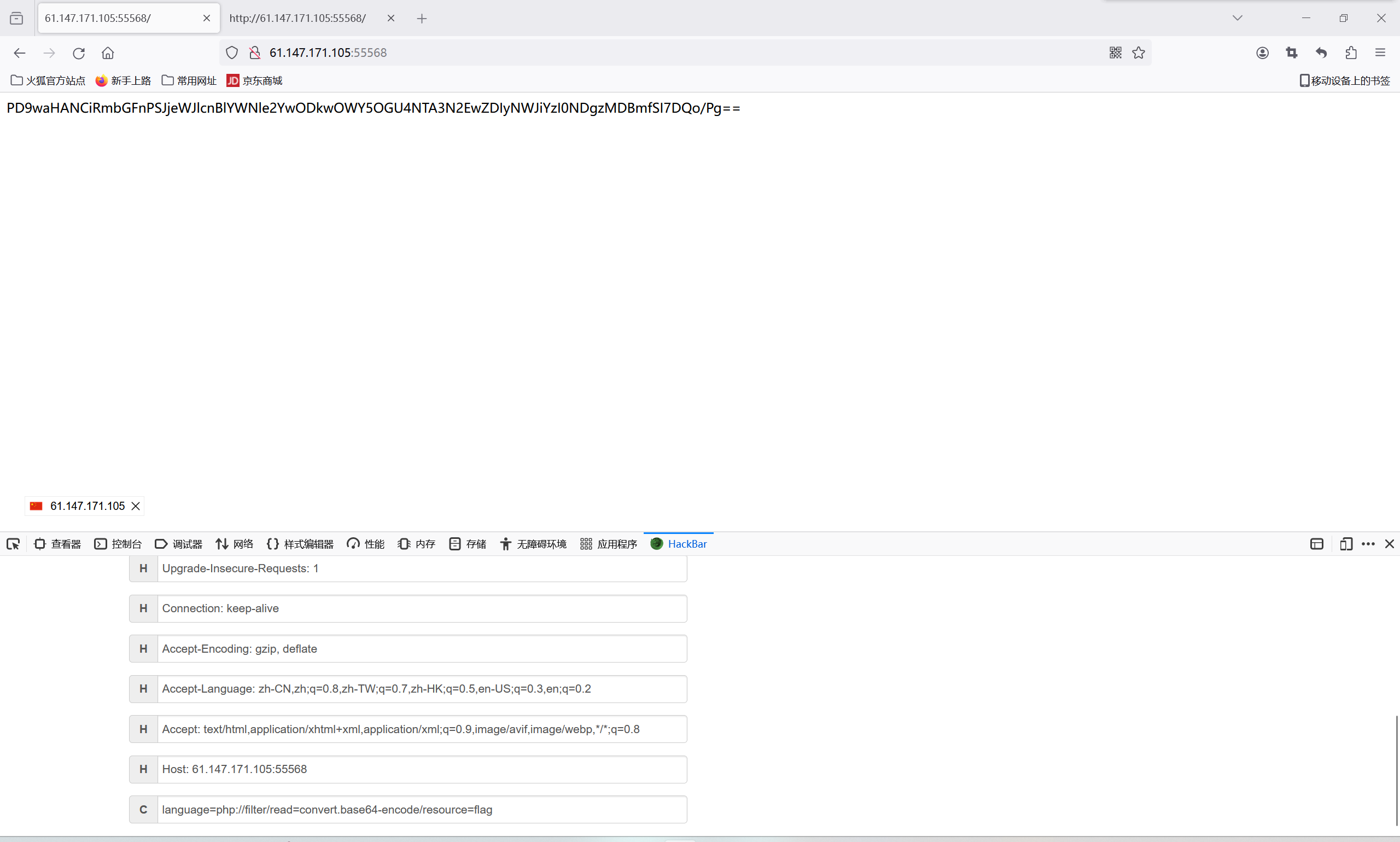Screen dimensions: 1400x842
Task: Toggle the Connection header entry in HackBar
Action: tap(143, 608)
